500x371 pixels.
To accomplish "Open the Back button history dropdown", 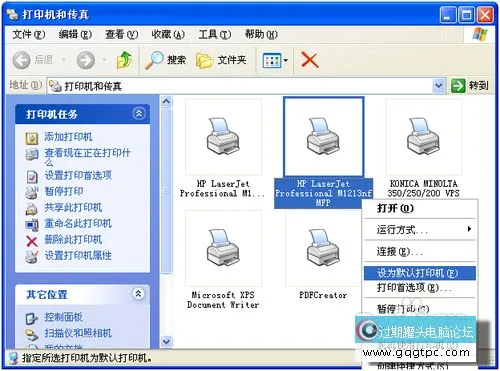I will tap(63, 60).
